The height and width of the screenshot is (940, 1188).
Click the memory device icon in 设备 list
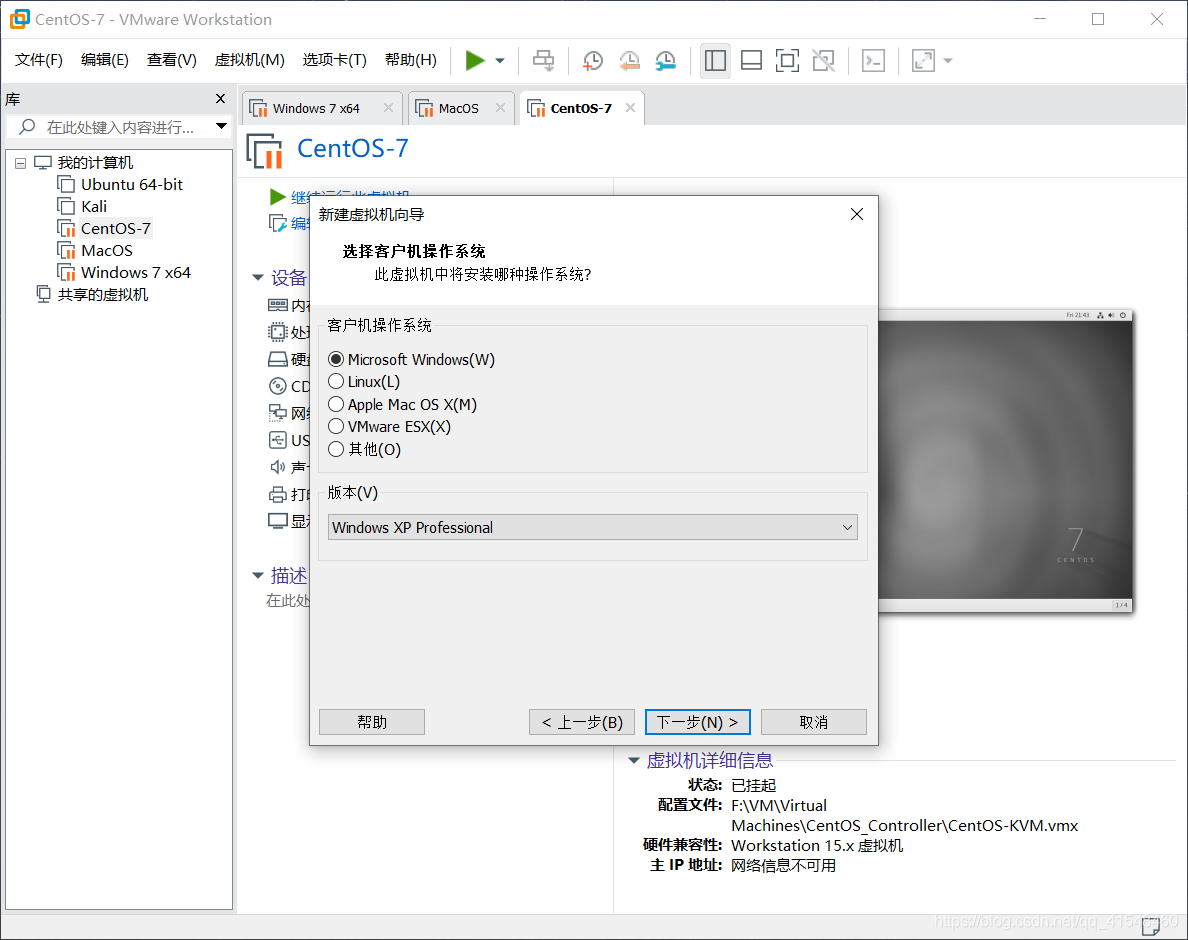click(x=278, y=304)
